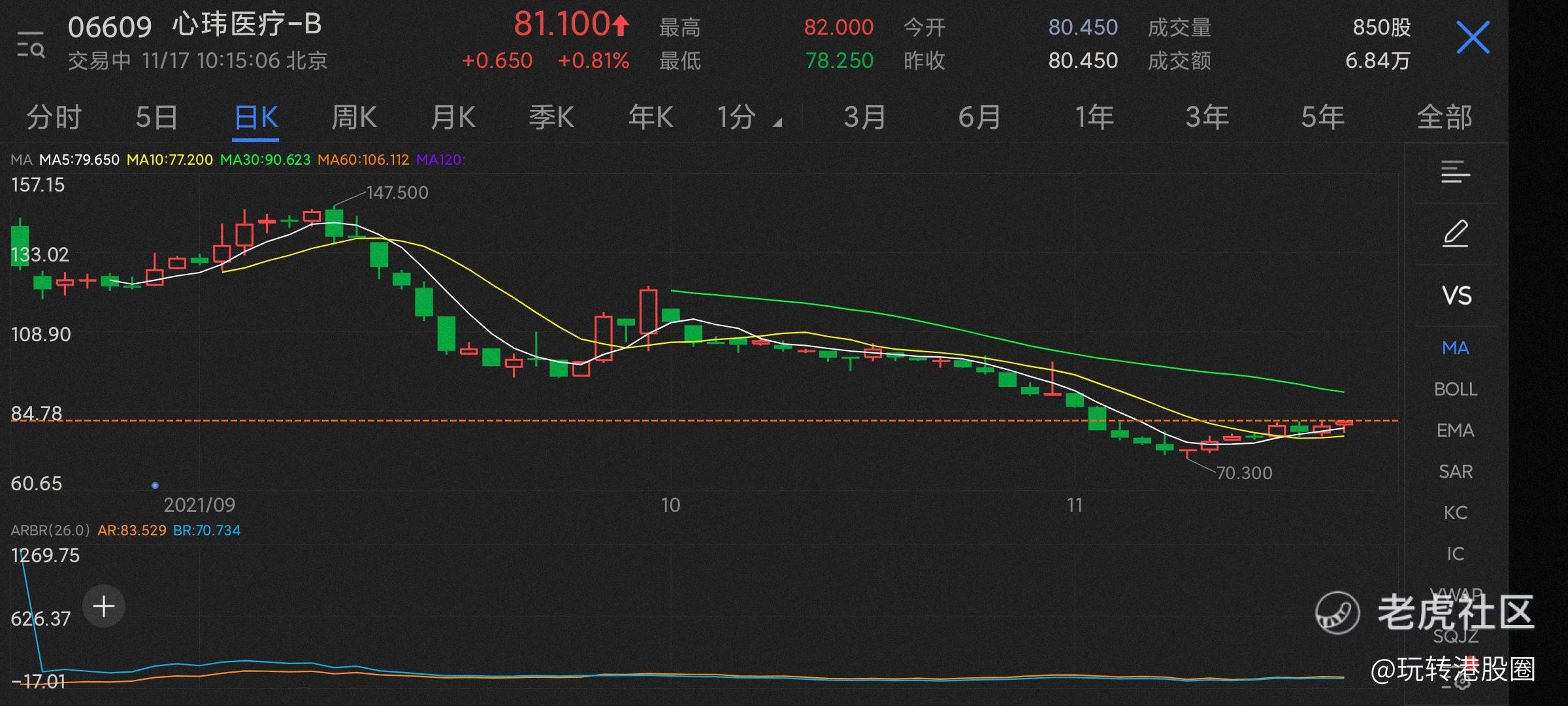Expand the 1分 minute interval dropdown
1568x706 pixels.
coord(749,118)
